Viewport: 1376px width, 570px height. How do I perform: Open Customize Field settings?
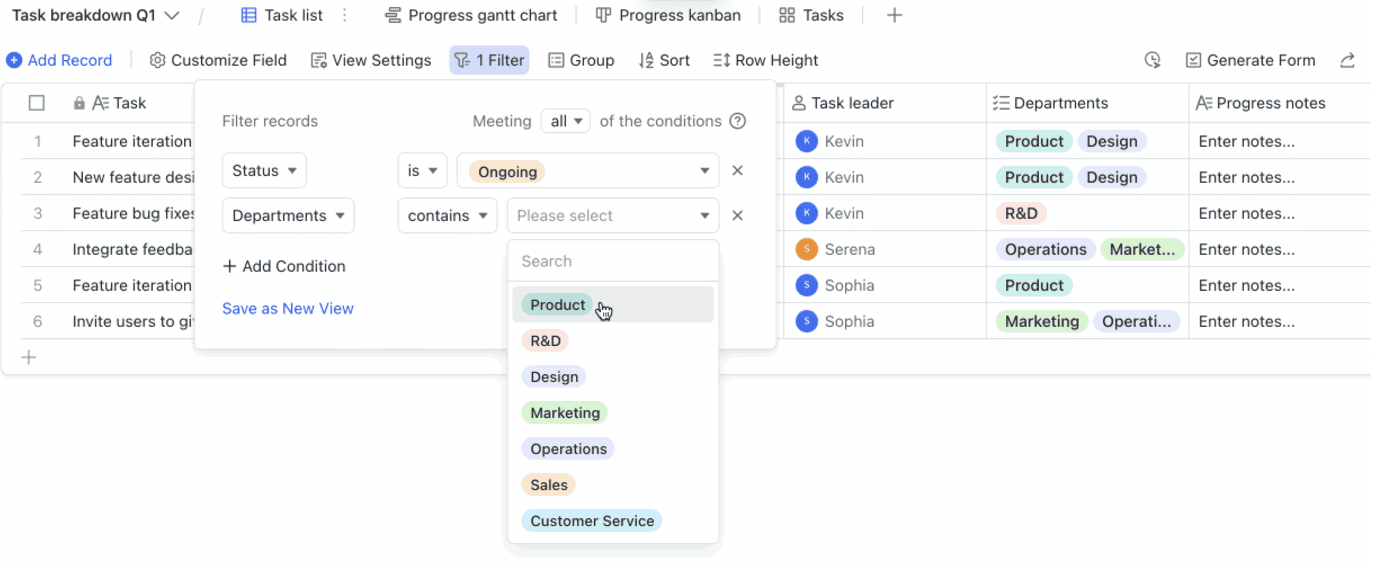[218, 60]
